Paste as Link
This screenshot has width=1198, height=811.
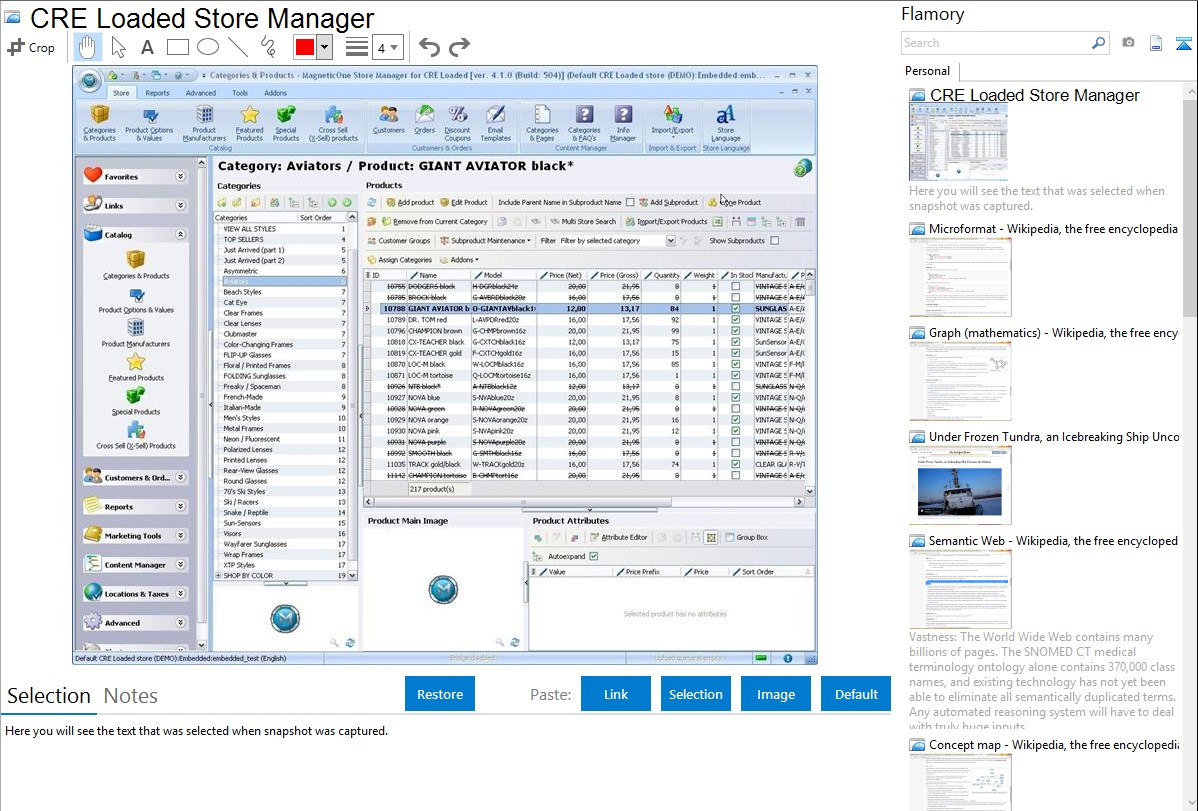click(x=616, y=694)
